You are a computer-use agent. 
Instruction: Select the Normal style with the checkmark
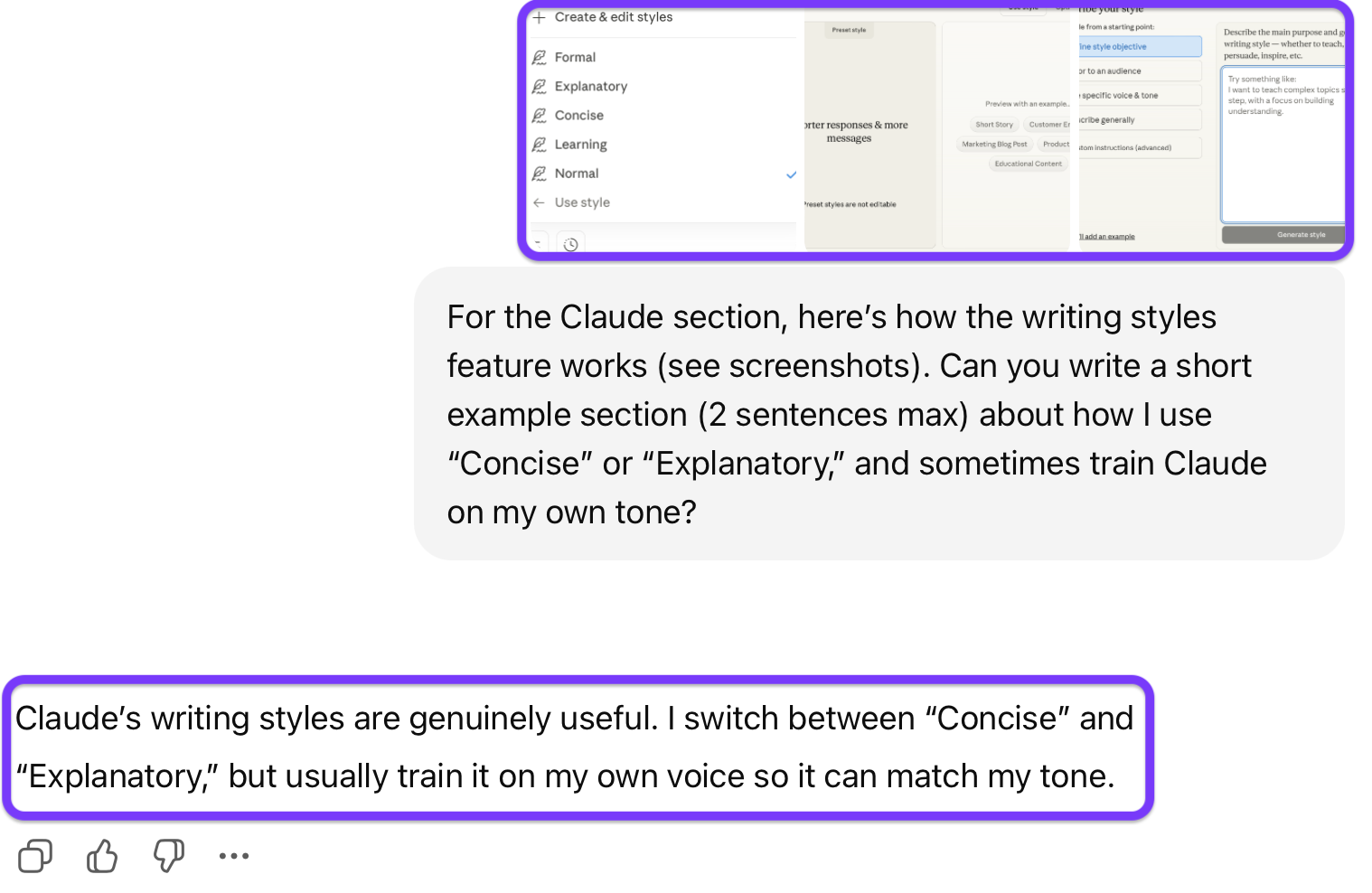(577, 174)
